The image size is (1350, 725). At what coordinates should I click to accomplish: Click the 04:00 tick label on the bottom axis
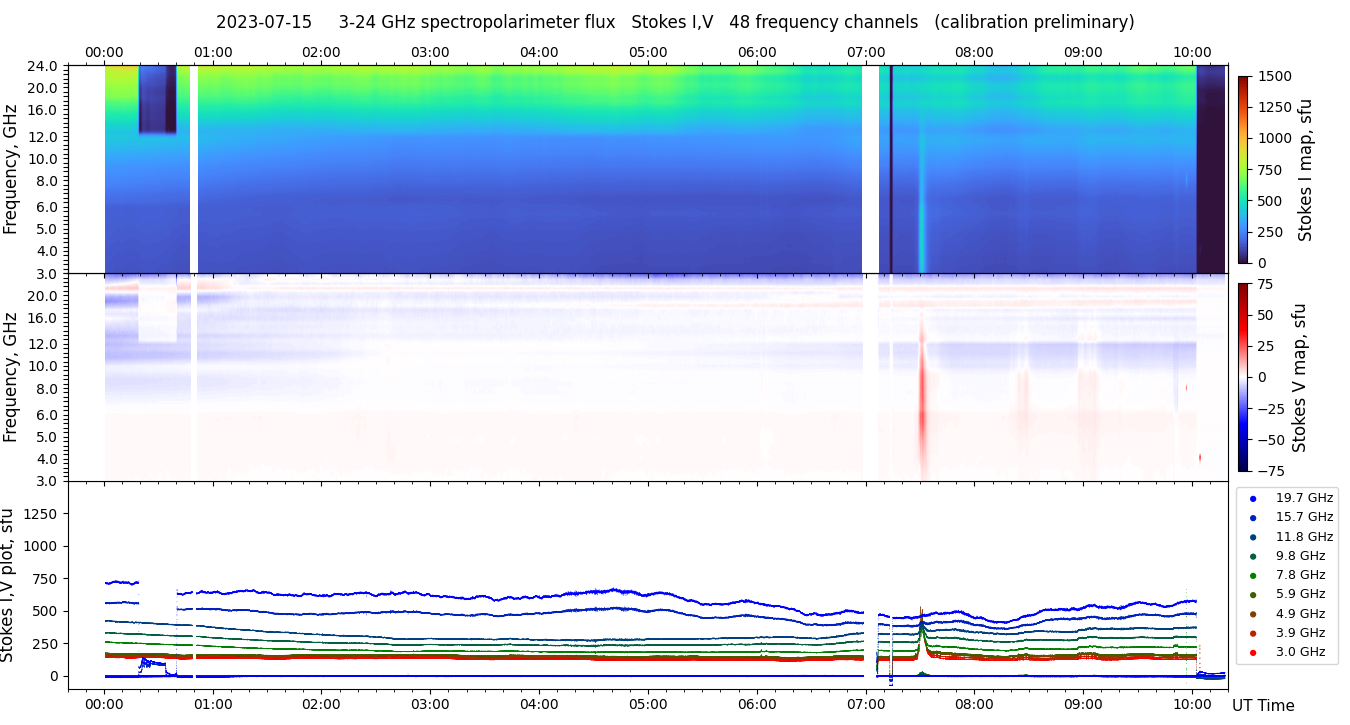539,703
